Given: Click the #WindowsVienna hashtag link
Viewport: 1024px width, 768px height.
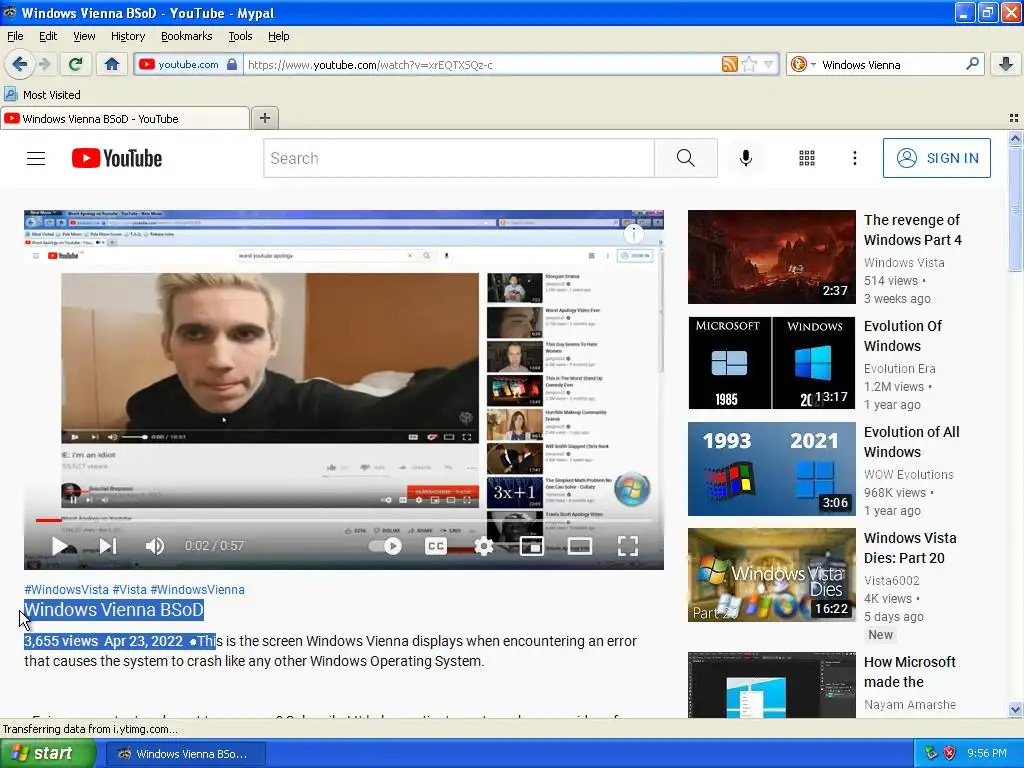Looking at the screenshot, I should (x=198, y=589).
